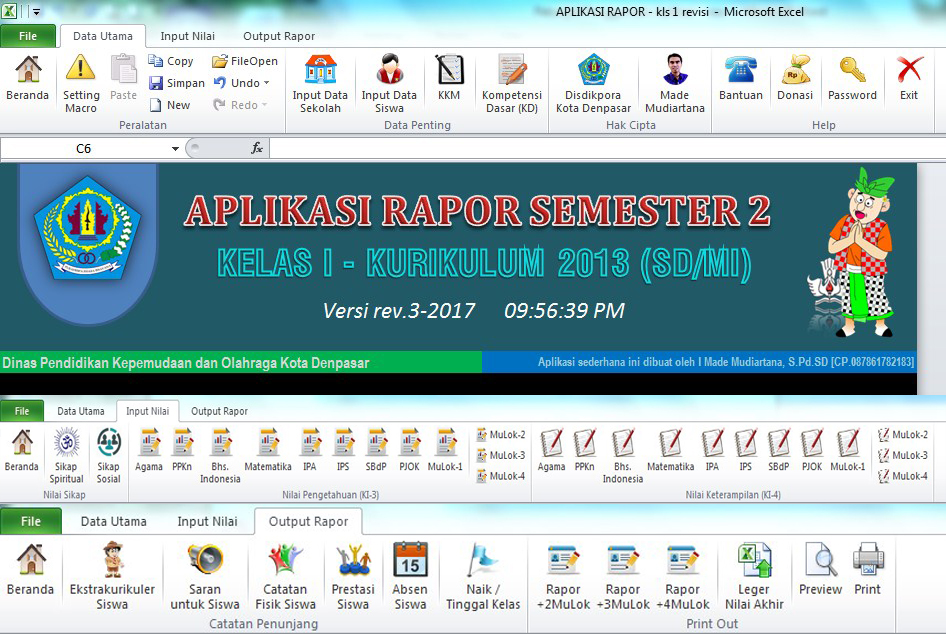
Task: Open Setting Macro warning icon
Action: pos(80,68)
